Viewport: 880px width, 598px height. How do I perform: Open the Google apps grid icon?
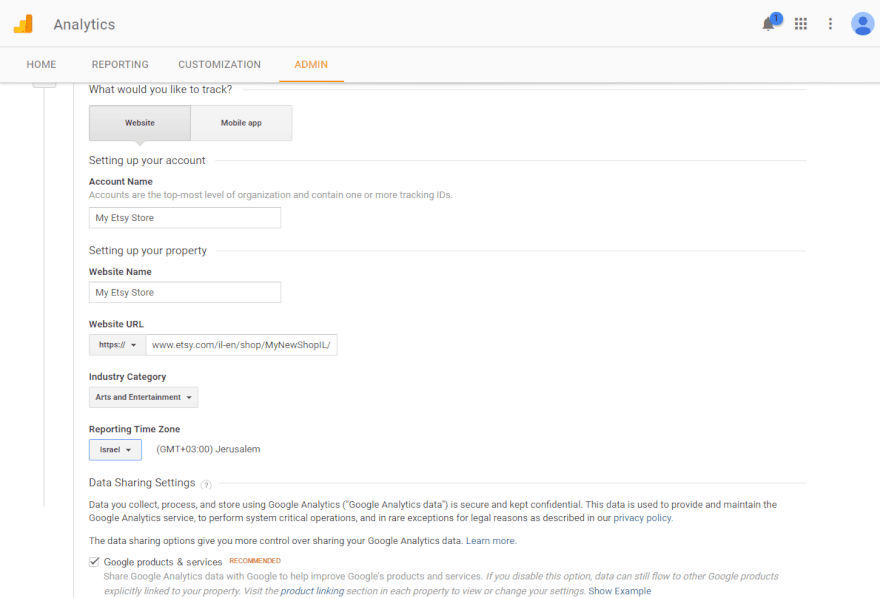pyautogui.click(x=801, y=24)
